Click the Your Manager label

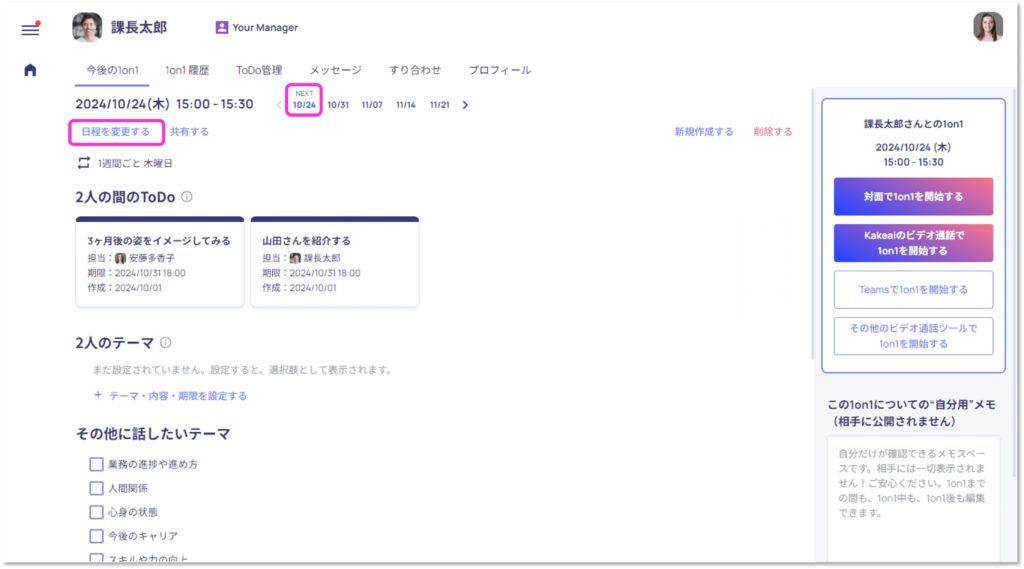265,27
